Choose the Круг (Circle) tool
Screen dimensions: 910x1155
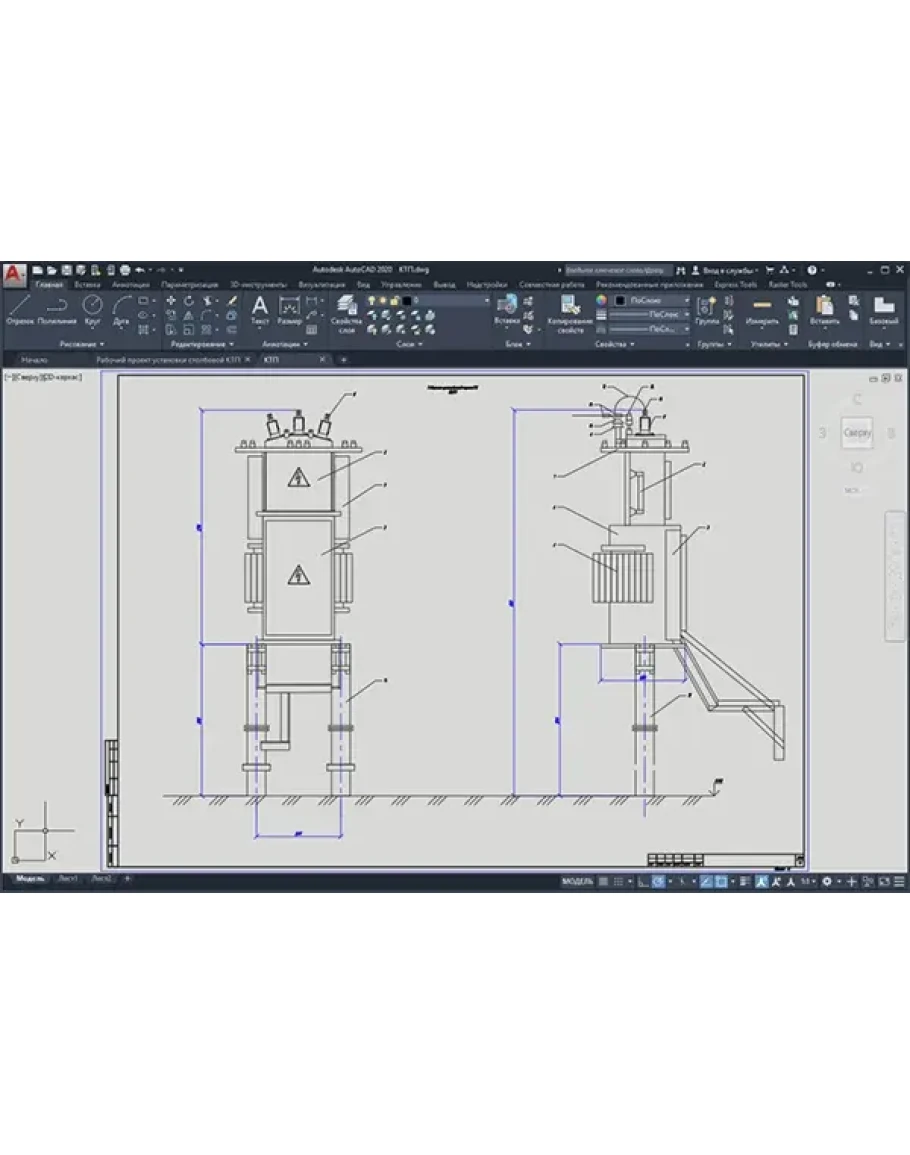(92, 309)
